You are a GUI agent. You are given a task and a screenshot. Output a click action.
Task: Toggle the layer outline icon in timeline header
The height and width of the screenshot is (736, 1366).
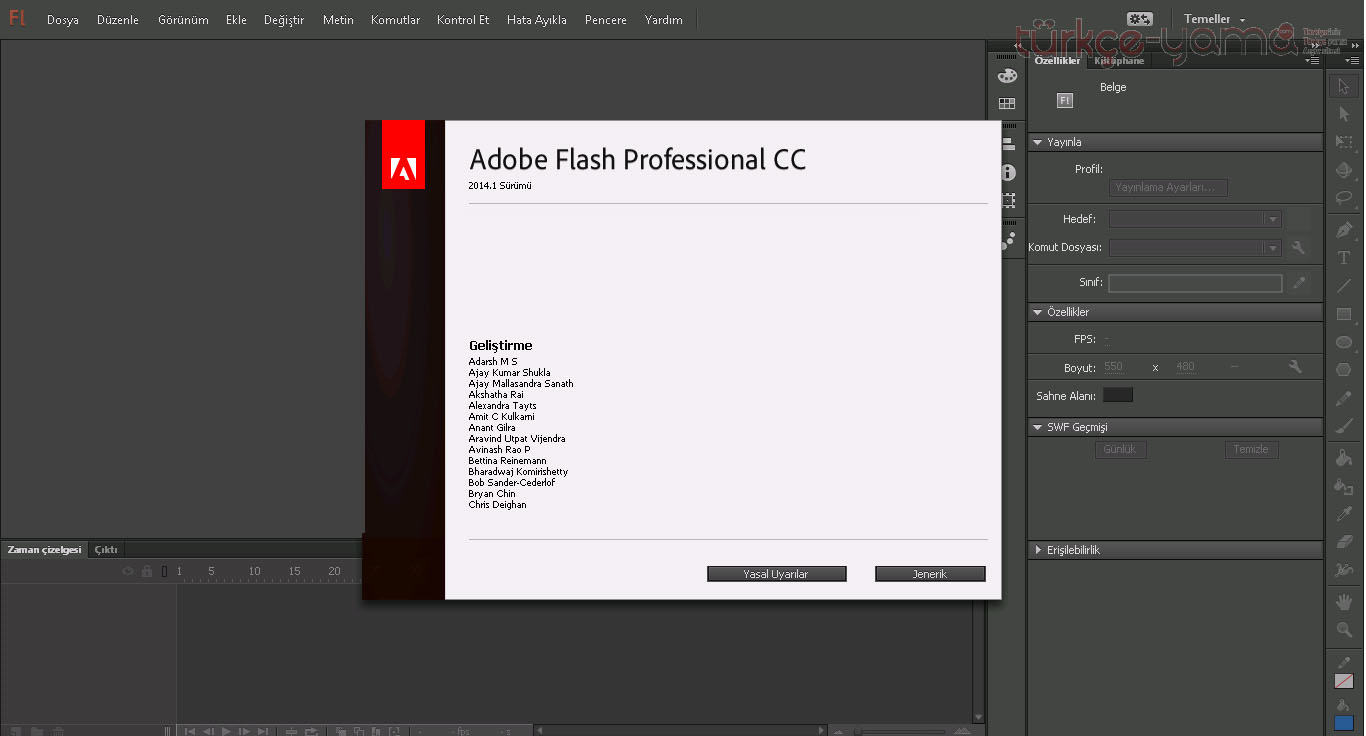165,571
